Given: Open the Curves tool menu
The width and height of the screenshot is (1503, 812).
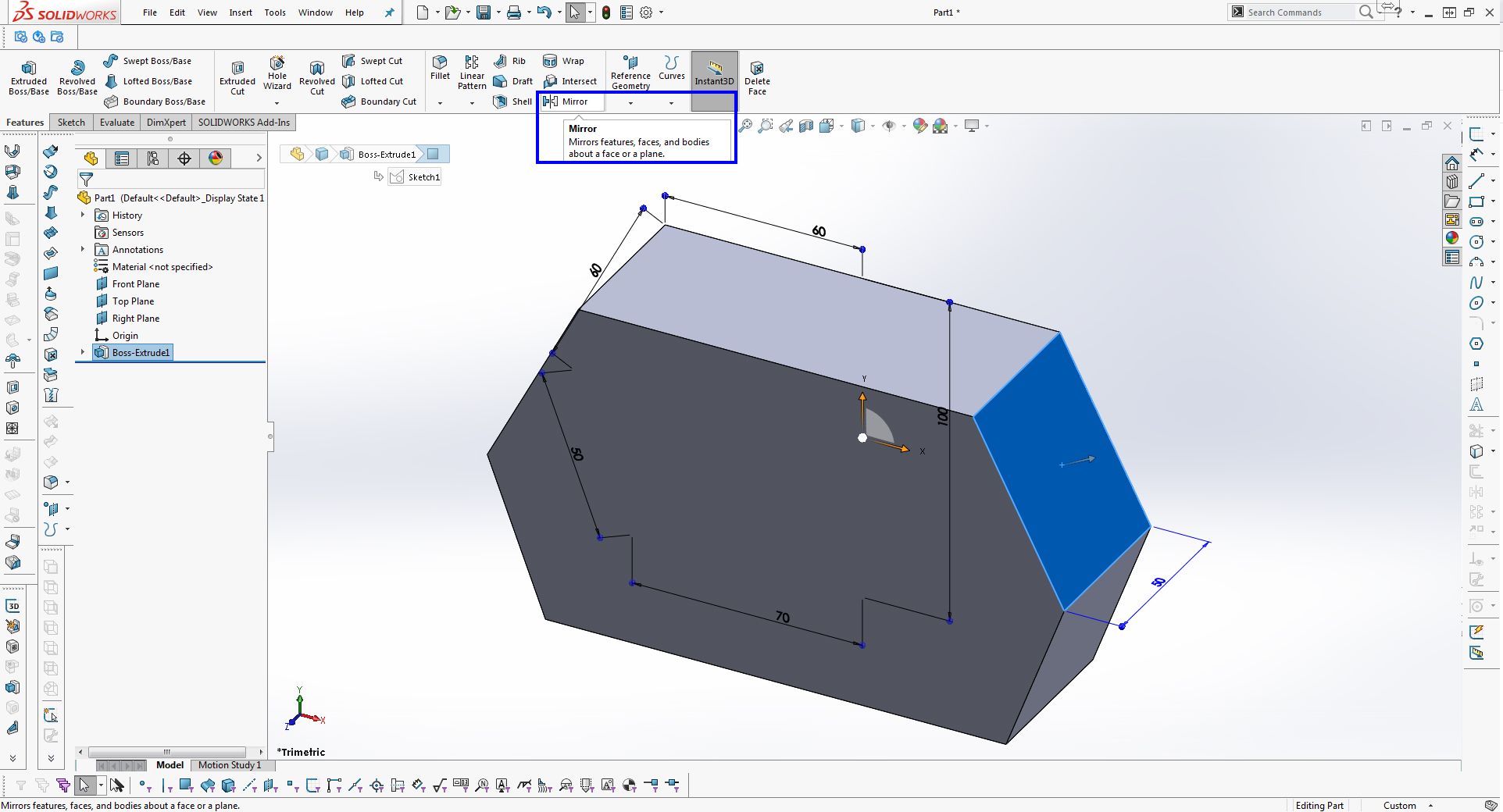Looking at the screenshot, I should click(671, 69).
